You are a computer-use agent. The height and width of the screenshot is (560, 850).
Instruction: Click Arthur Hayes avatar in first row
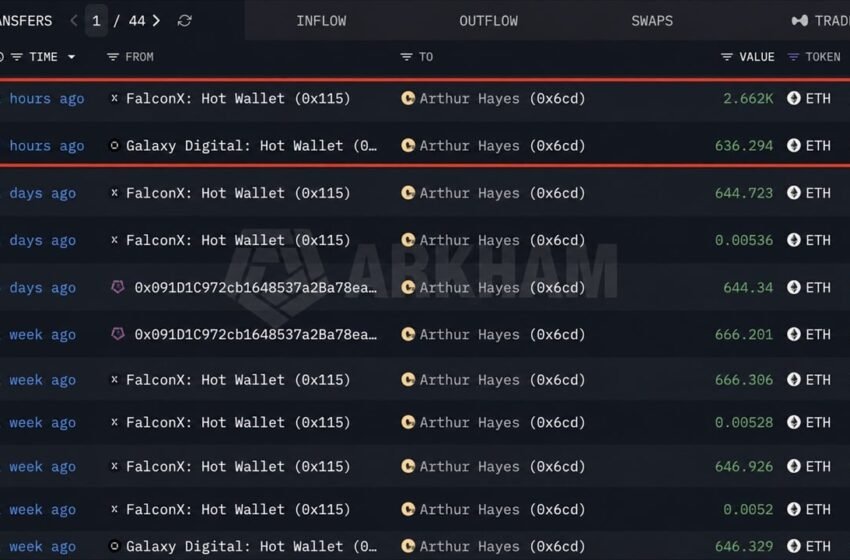408,98
